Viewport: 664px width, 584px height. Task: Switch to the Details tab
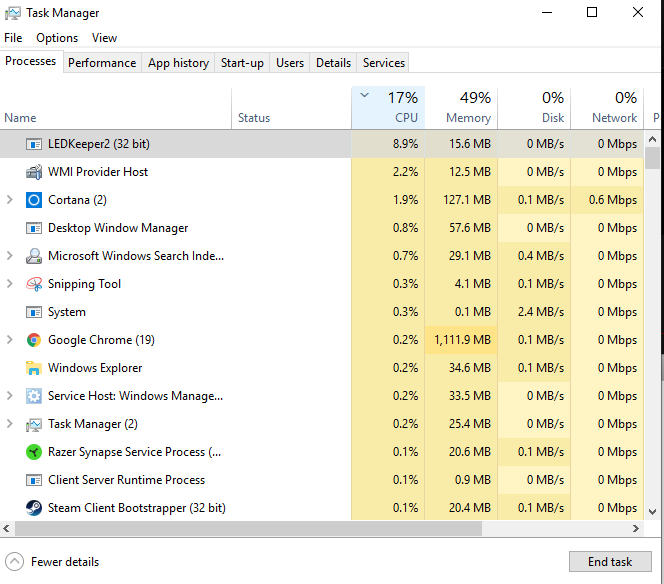point(333,63)
